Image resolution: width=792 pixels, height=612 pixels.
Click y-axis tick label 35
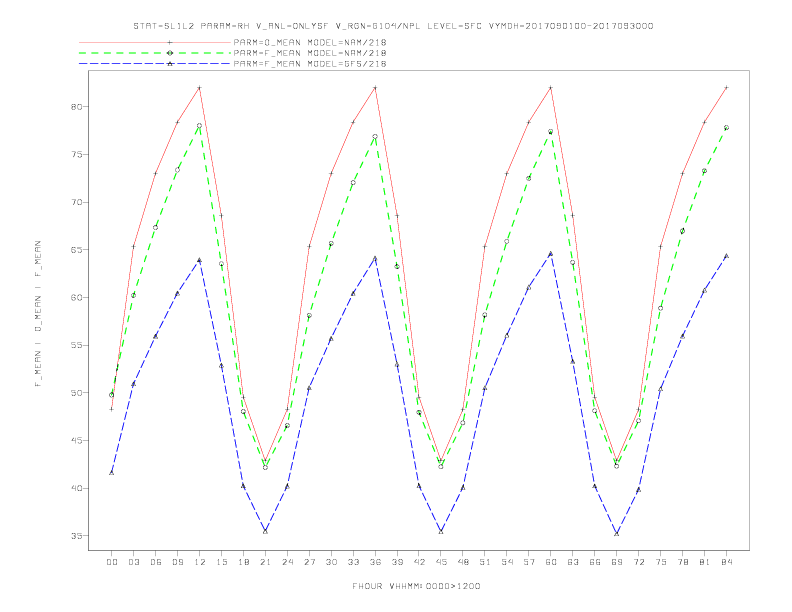[x=77, y=536]
